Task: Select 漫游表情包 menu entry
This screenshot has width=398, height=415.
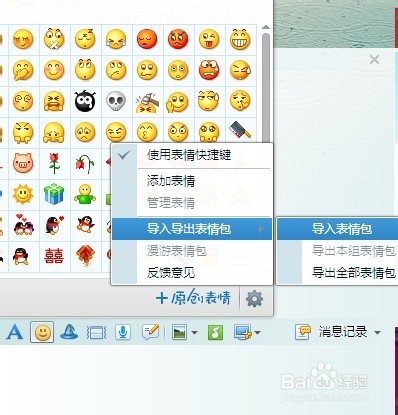Action: click(x=192, y=251)
